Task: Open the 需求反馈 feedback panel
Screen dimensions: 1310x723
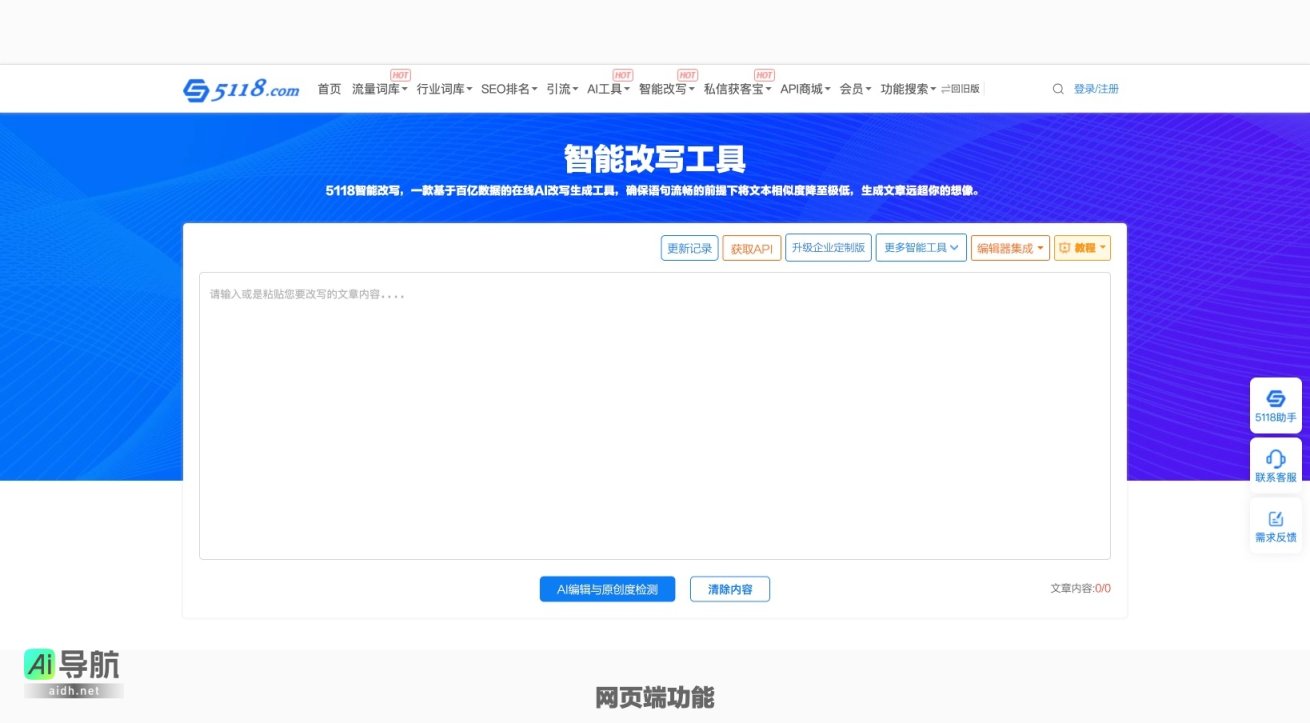Action: coord(1276,522)
